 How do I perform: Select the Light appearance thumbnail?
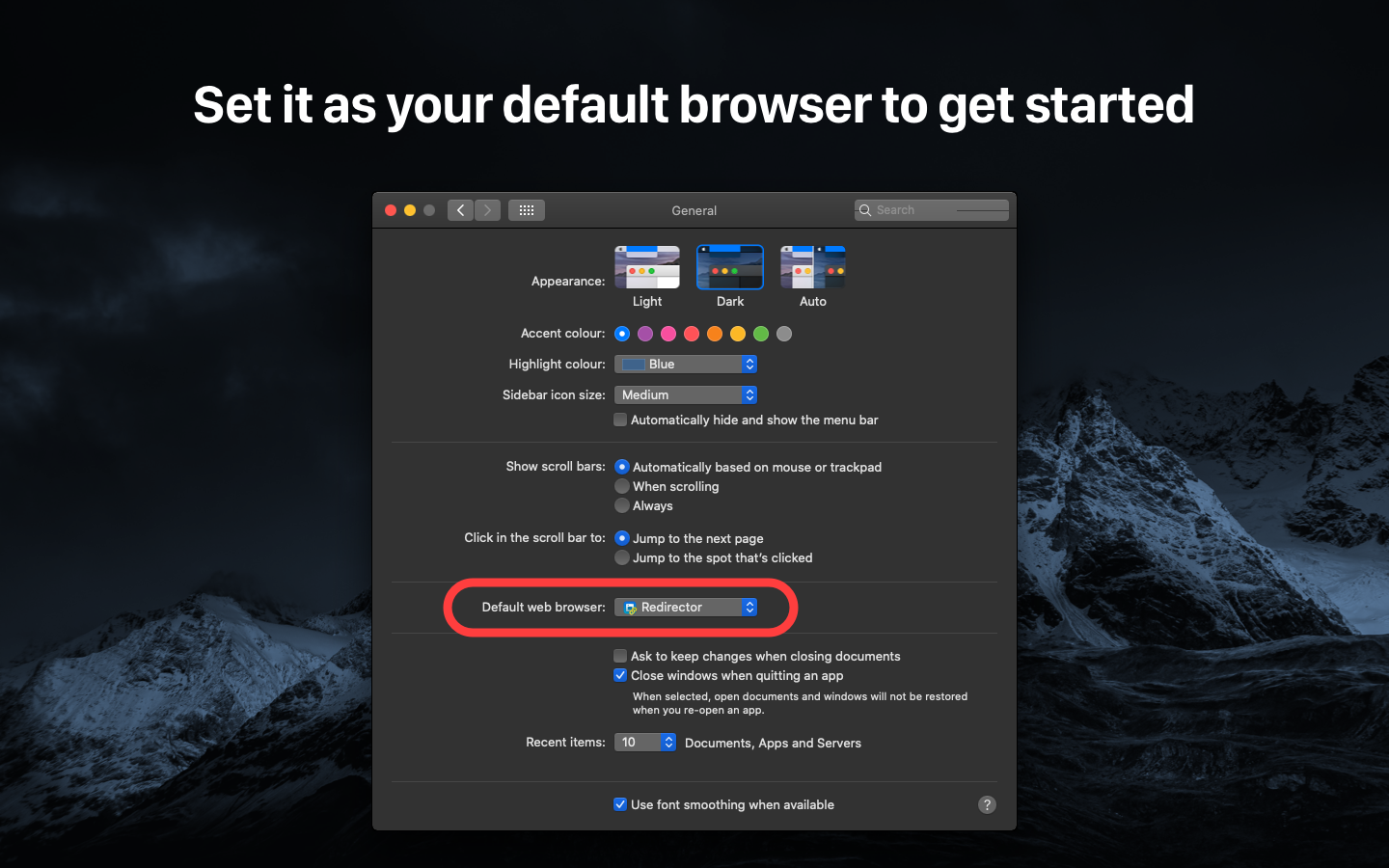pos(647,267)
